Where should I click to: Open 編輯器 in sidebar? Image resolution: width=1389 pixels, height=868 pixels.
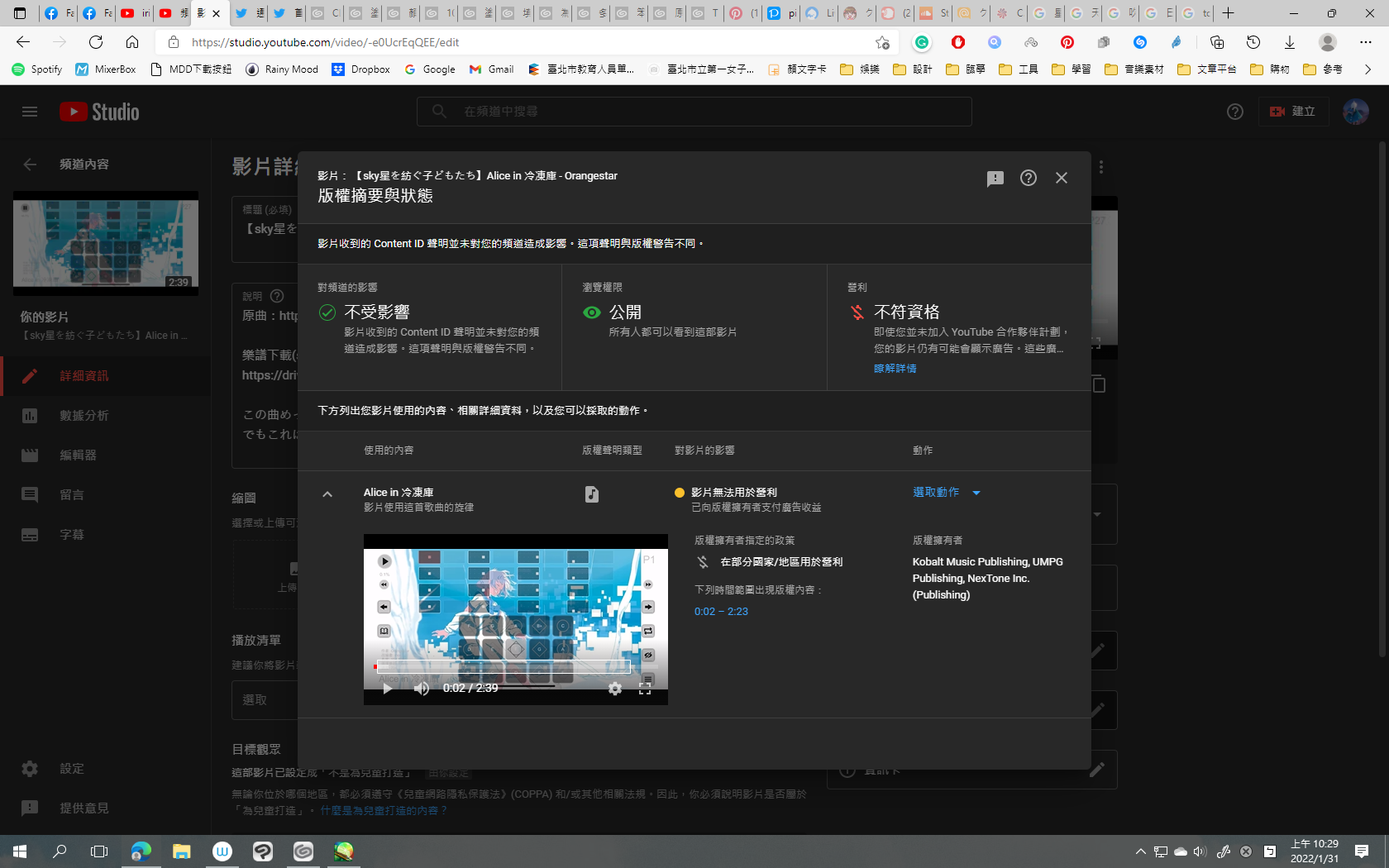[x=106, y=455]
